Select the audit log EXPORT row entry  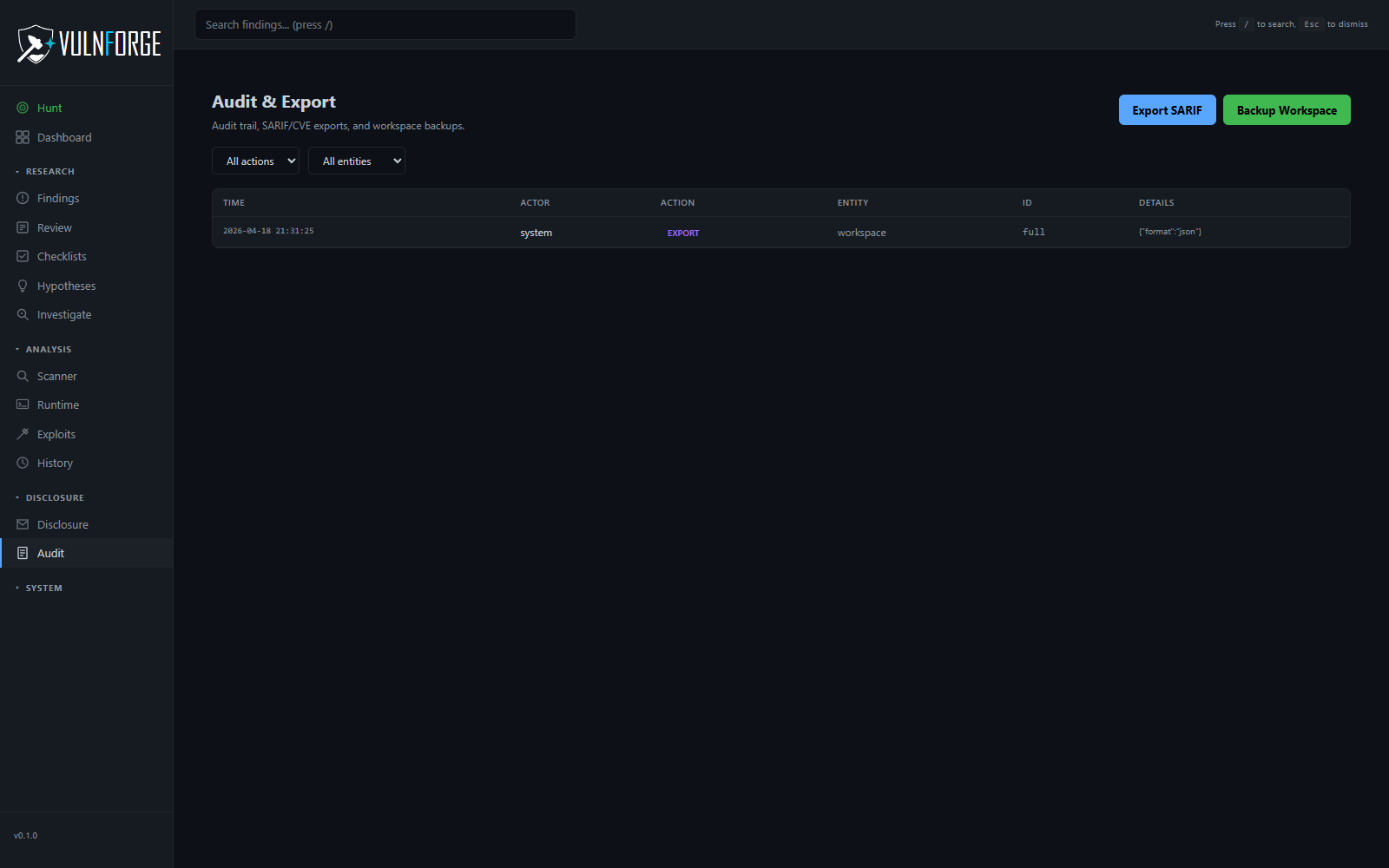click(x=683, y=232)
